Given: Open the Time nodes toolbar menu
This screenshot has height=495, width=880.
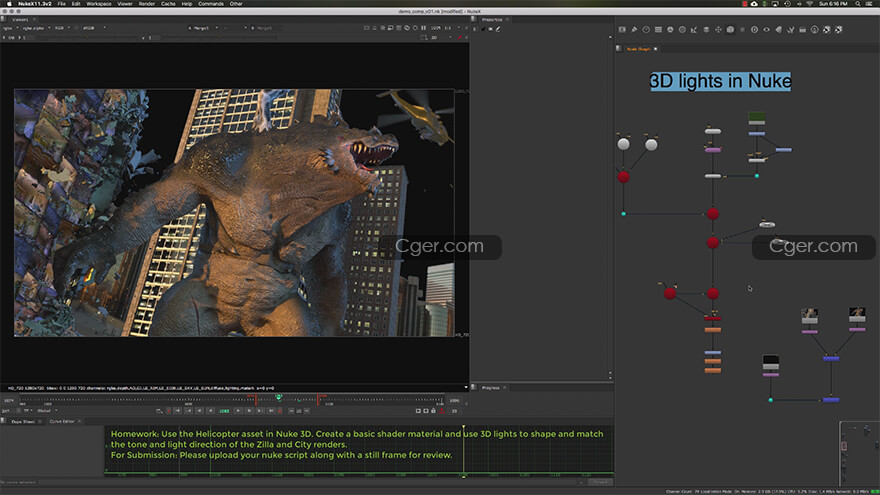Looking at the screenshot, I should coord(646,30).
